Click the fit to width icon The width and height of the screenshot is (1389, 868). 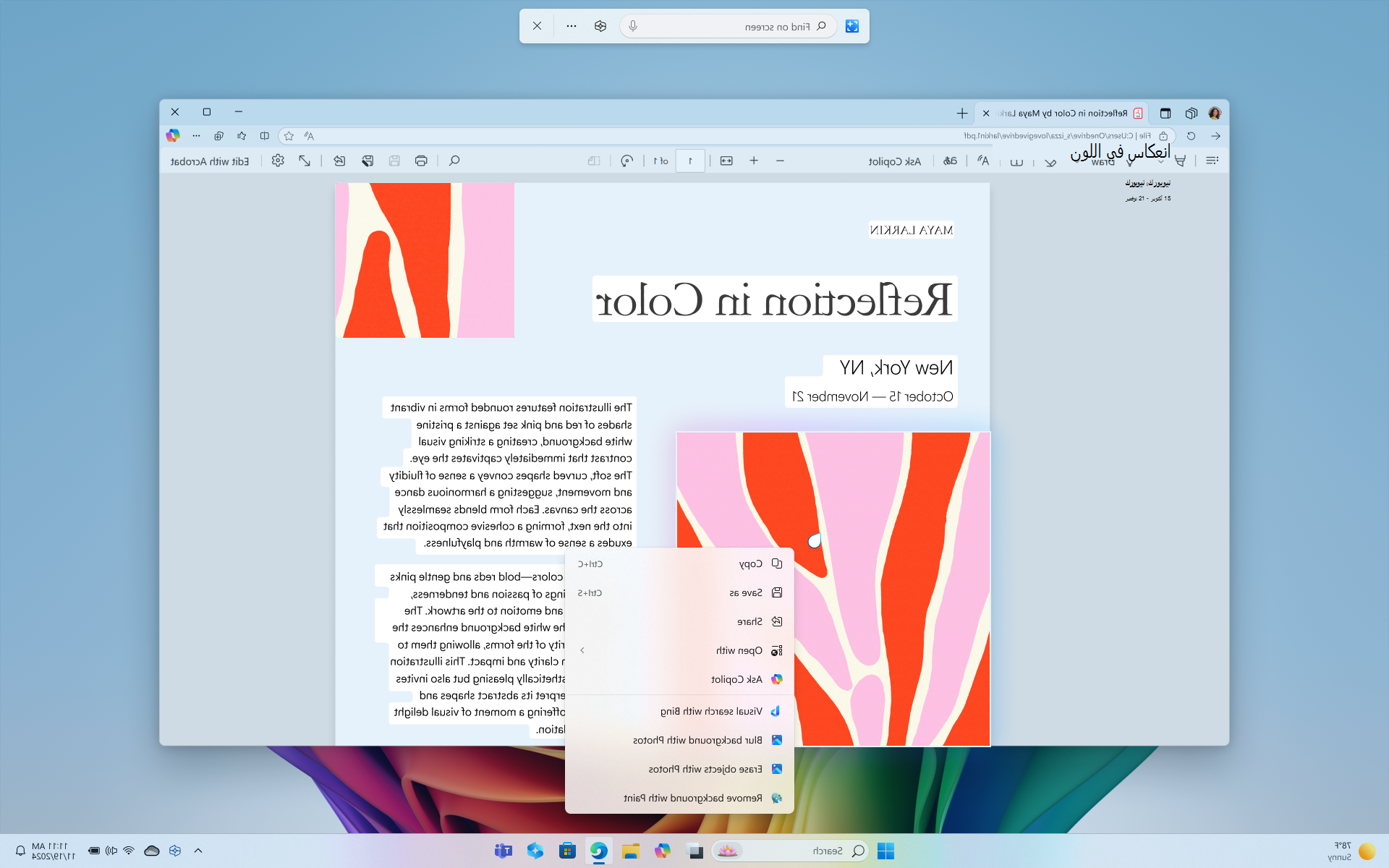coord(726,161)
